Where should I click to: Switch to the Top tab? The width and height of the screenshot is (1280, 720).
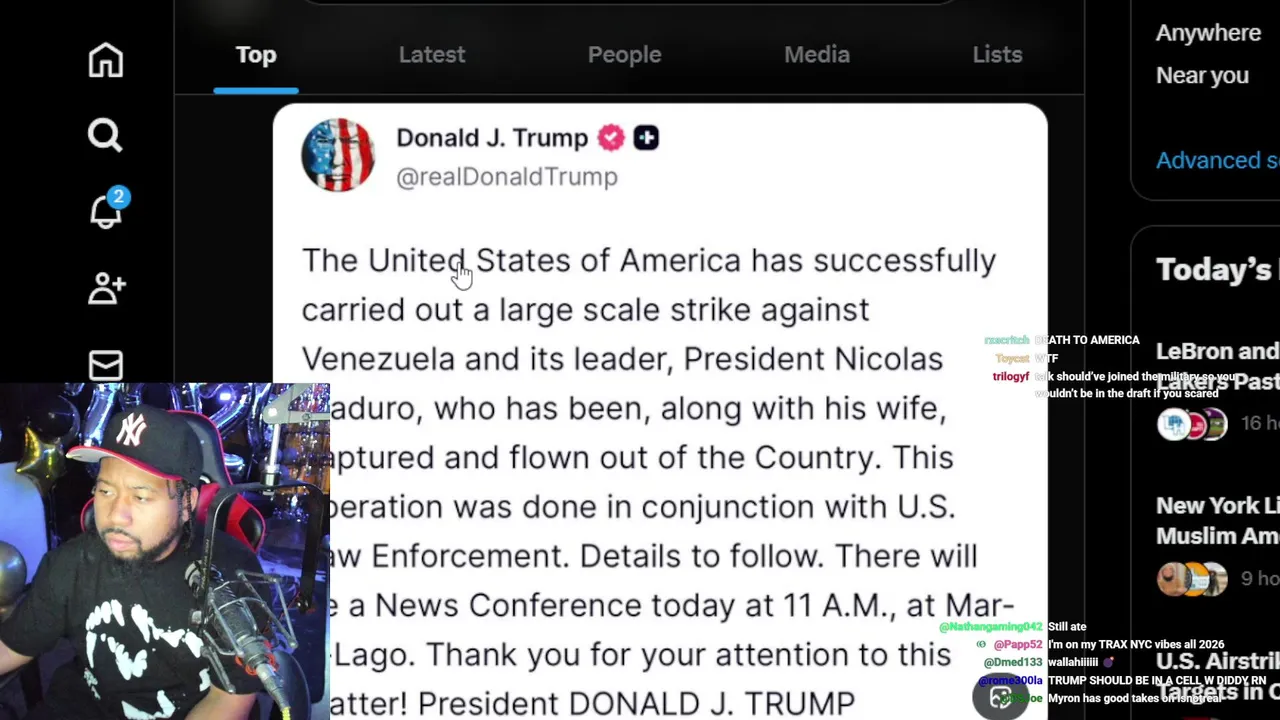point(256,55)
